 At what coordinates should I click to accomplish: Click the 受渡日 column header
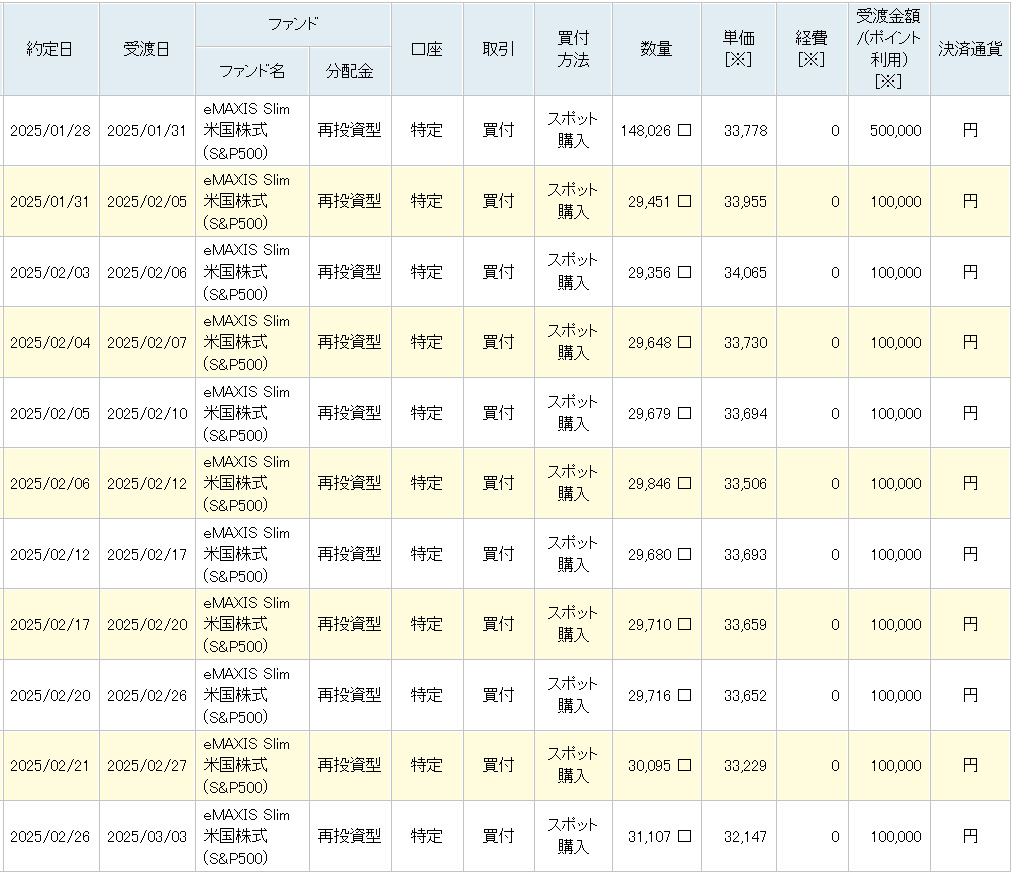coord(146,49)
